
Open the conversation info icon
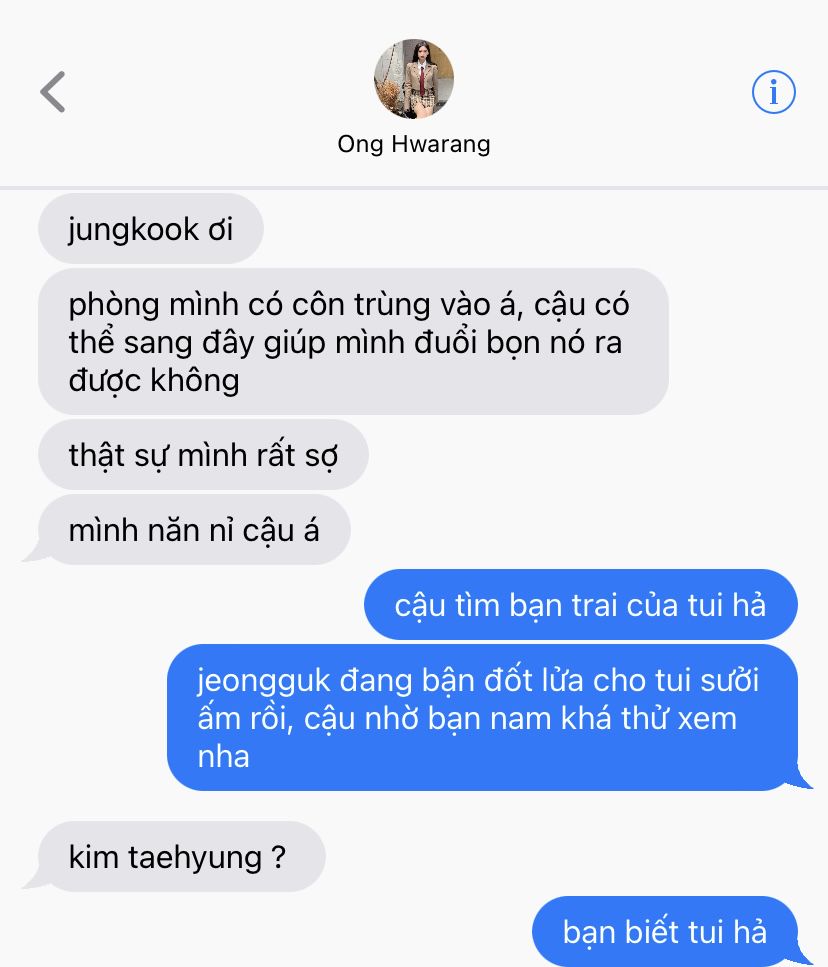pyautogui.click(x=773, y=92)
